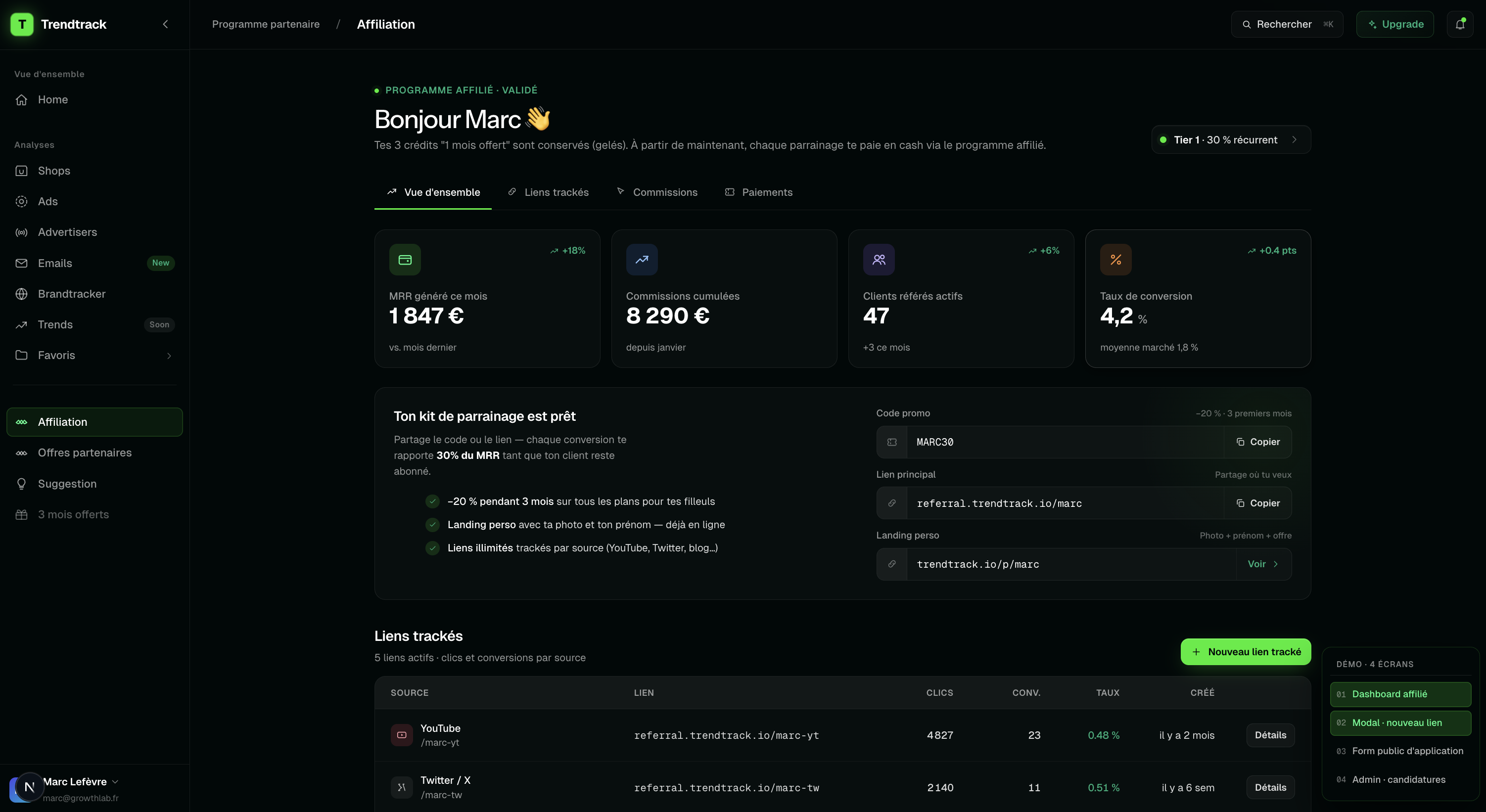Viewport: 1486px width, 812px height.
Task: Expand the Favoris chevron
Action: (x=169, y=356)
